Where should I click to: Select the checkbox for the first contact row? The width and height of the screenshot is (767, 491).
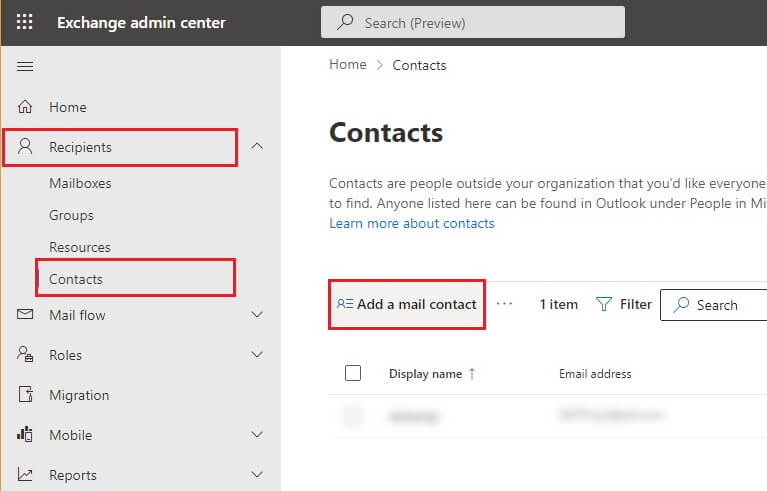tap(353, 417)
